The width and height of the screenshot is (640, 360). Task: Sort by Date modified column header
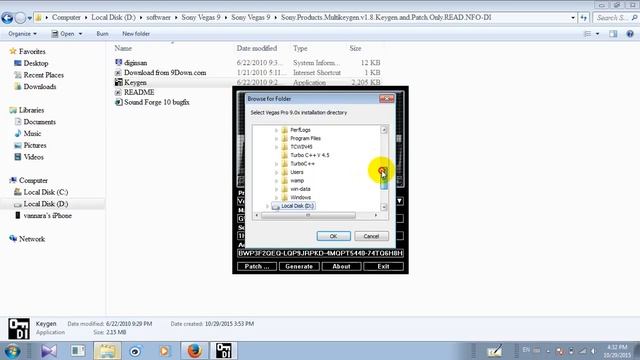(257, 48)
